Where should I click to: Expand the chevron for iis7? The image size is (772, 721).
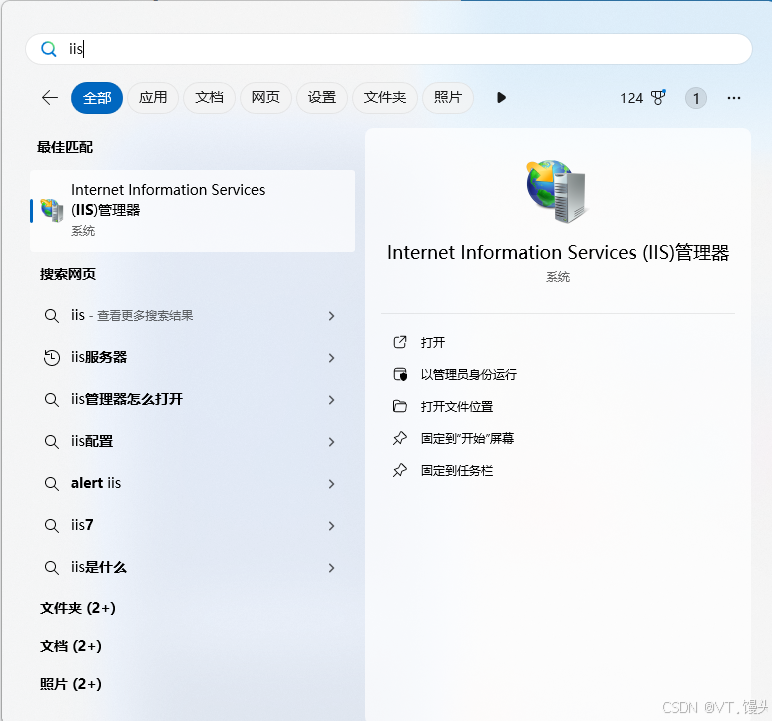[x=331, y=526]
